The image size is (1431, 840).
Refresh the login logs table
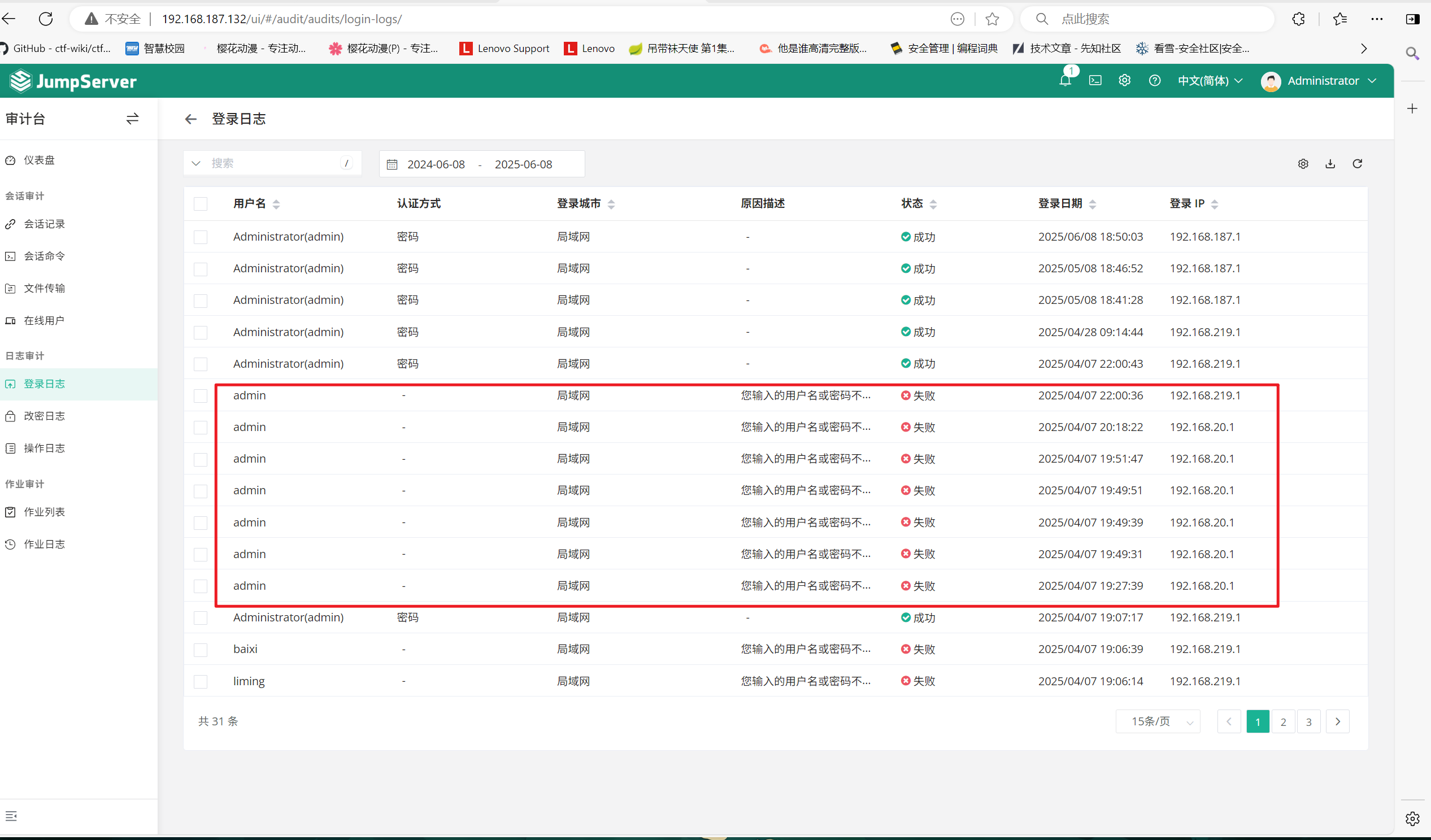click(1357, 164)
